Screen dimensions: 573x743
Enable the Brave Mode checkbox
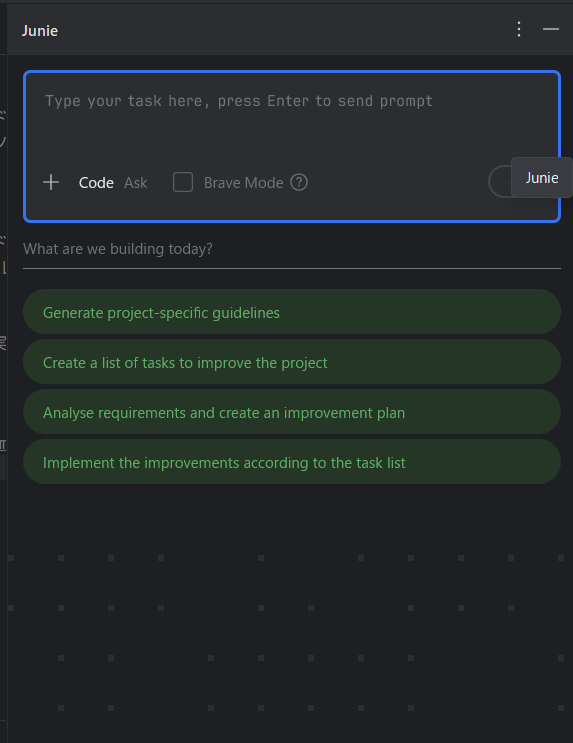[x=183, y=182]
